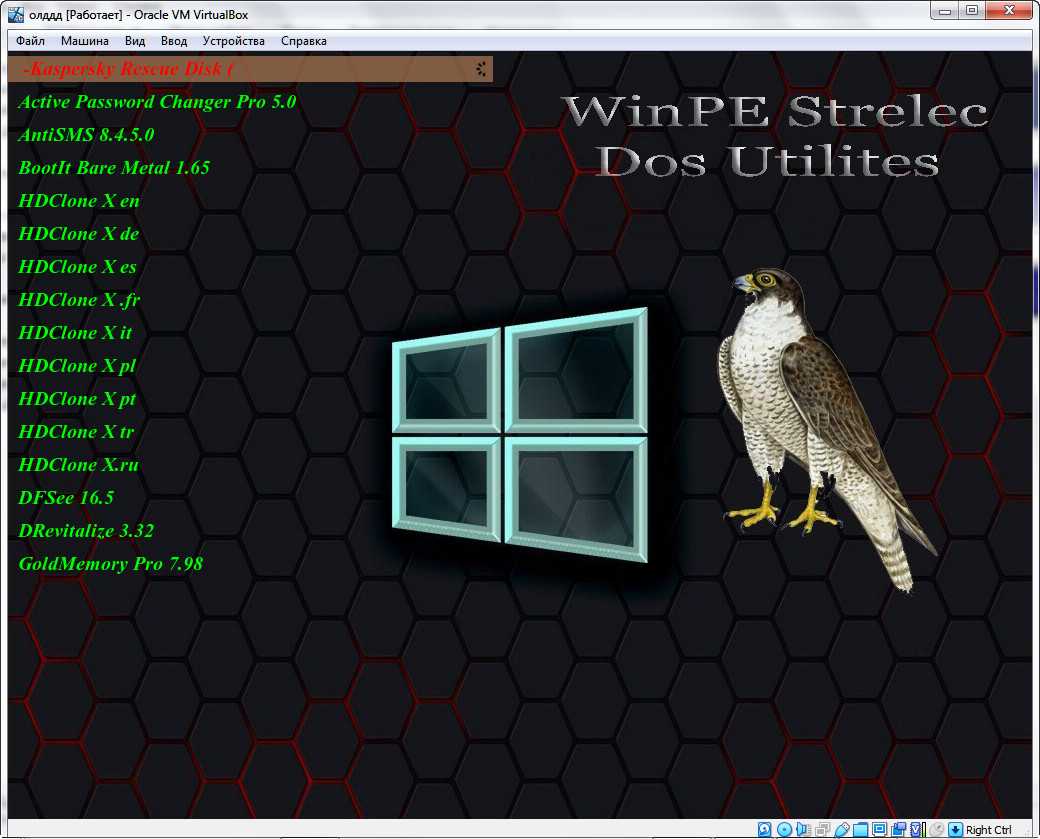1040x839 pixels.
Task: Click the display status icon
Action: 879,829
